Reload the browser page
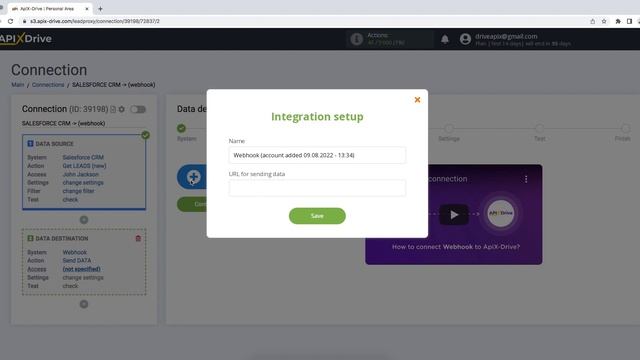Image resolution: width=640 pixels, height=360 pixels. click(x=11, y=21)
